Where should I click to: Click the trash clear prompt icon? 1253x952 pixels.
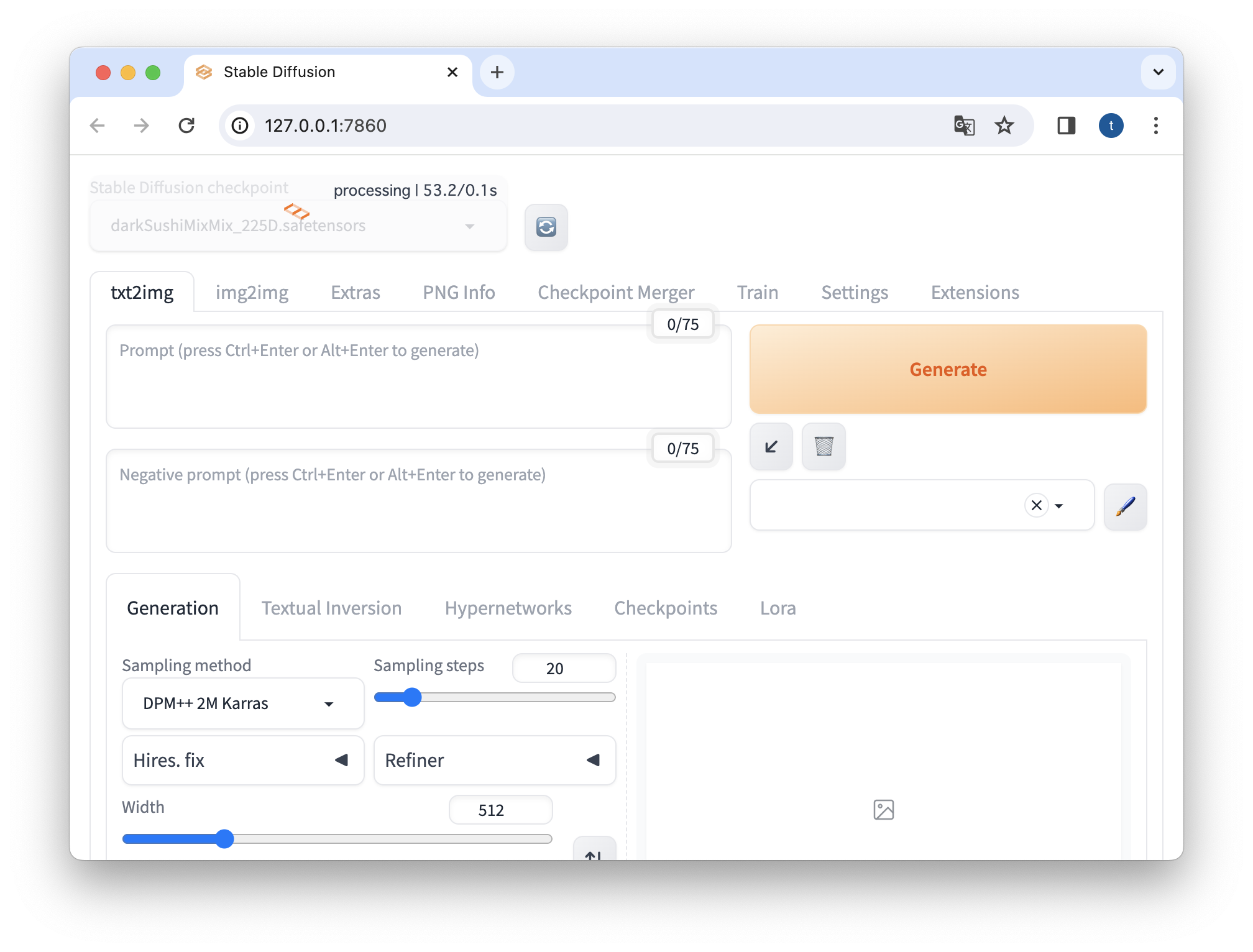pos(824,447)
